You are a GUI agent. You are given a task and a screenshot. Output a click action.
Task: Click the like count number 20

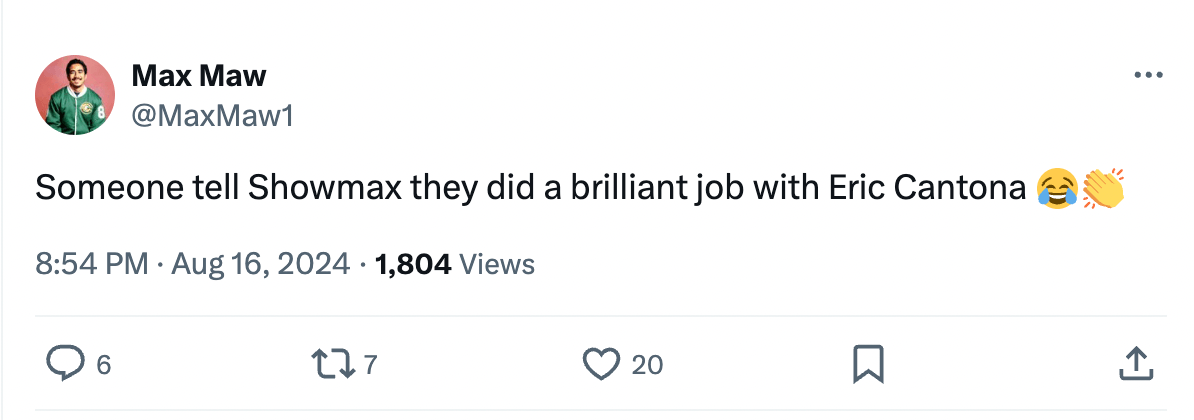[647, 365]
